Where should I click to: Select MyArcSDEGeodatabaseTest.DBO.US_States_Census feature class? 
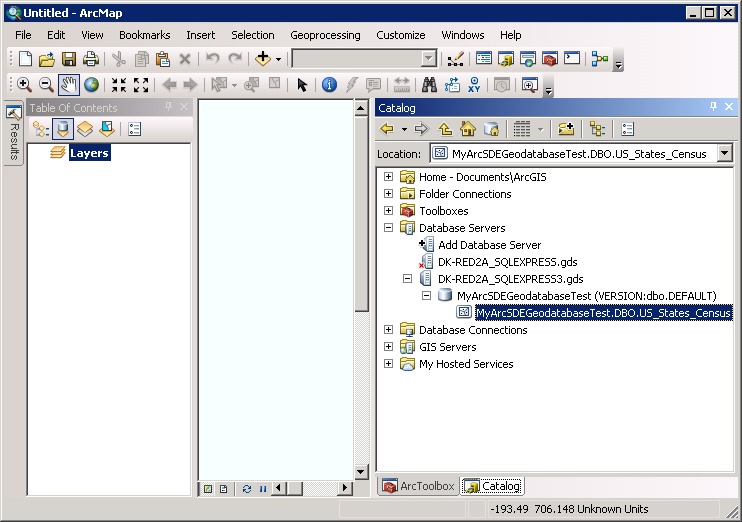(x=603, y=313)
